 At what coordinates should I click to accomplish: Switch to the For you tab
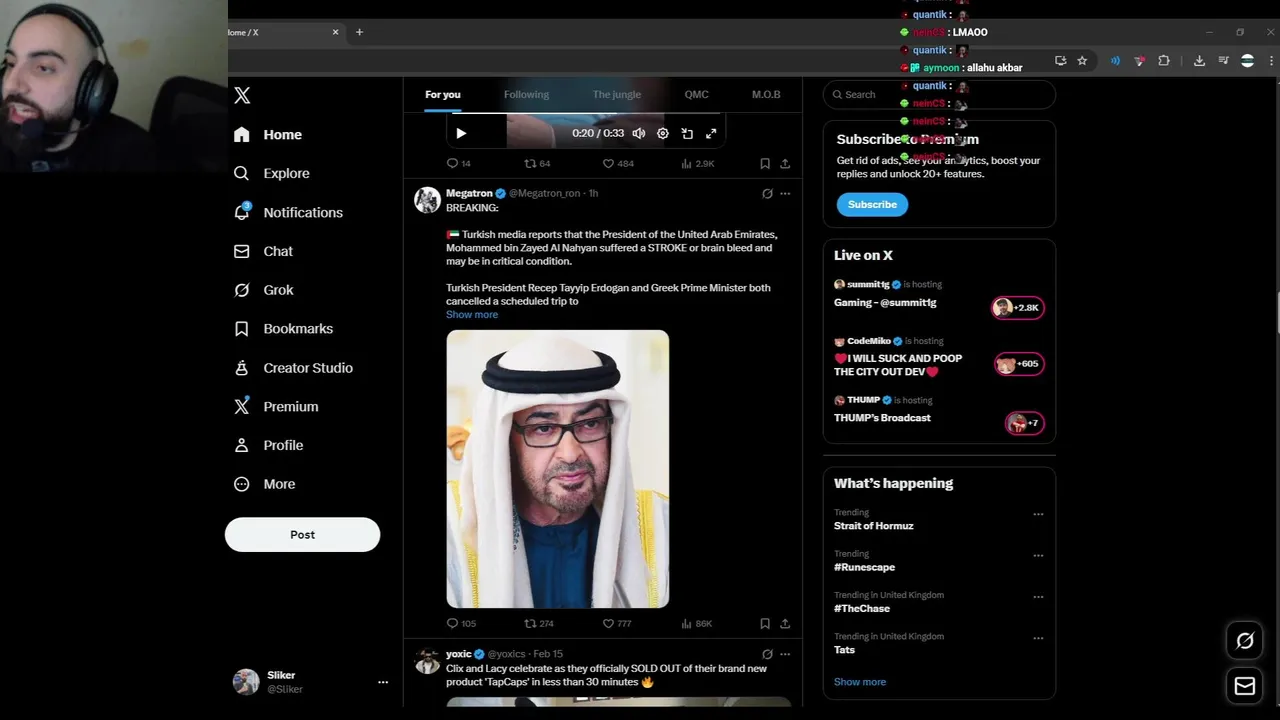(443, 94)
